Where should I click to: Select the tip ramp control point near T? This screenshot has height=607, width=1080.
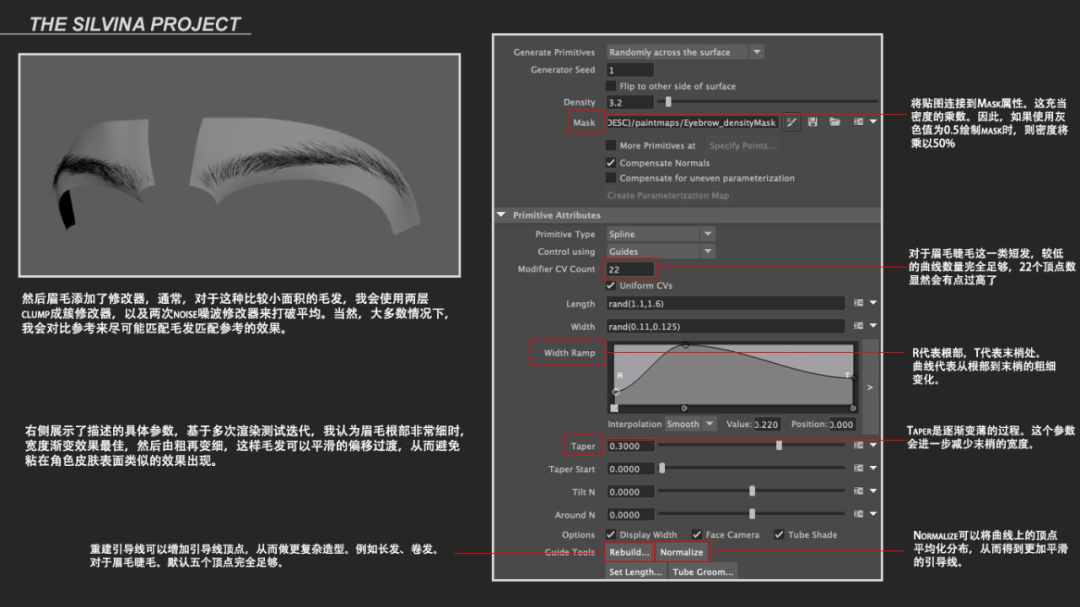click(x=854, y=378)
